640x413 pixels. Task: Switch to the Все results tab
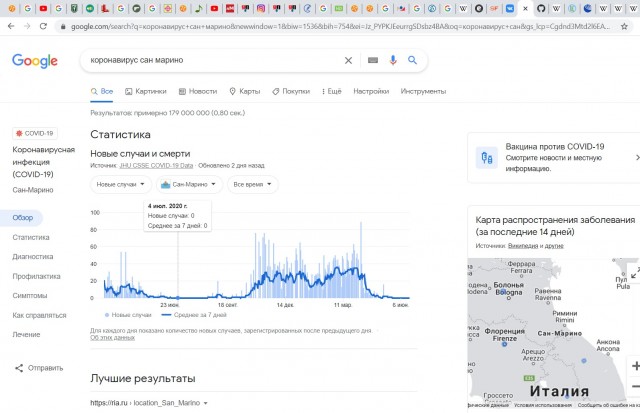pyautogui.click(x=102, y=91)
